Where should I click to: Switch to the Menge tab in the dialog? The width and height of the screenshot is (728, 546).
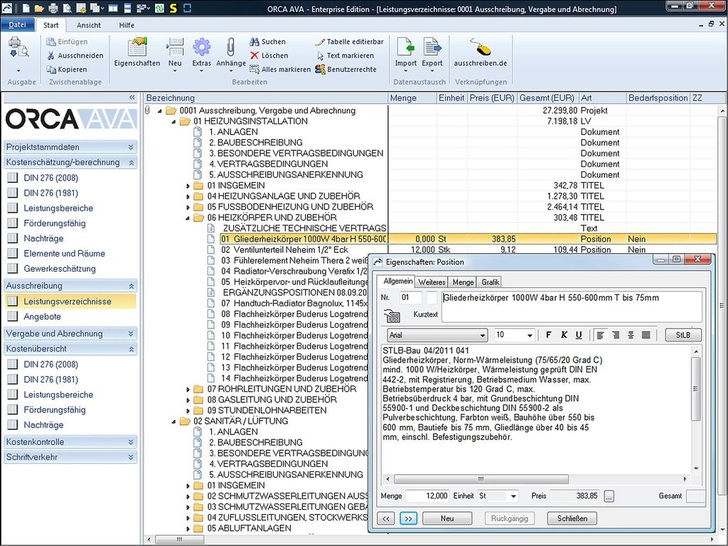click(462, 282)
